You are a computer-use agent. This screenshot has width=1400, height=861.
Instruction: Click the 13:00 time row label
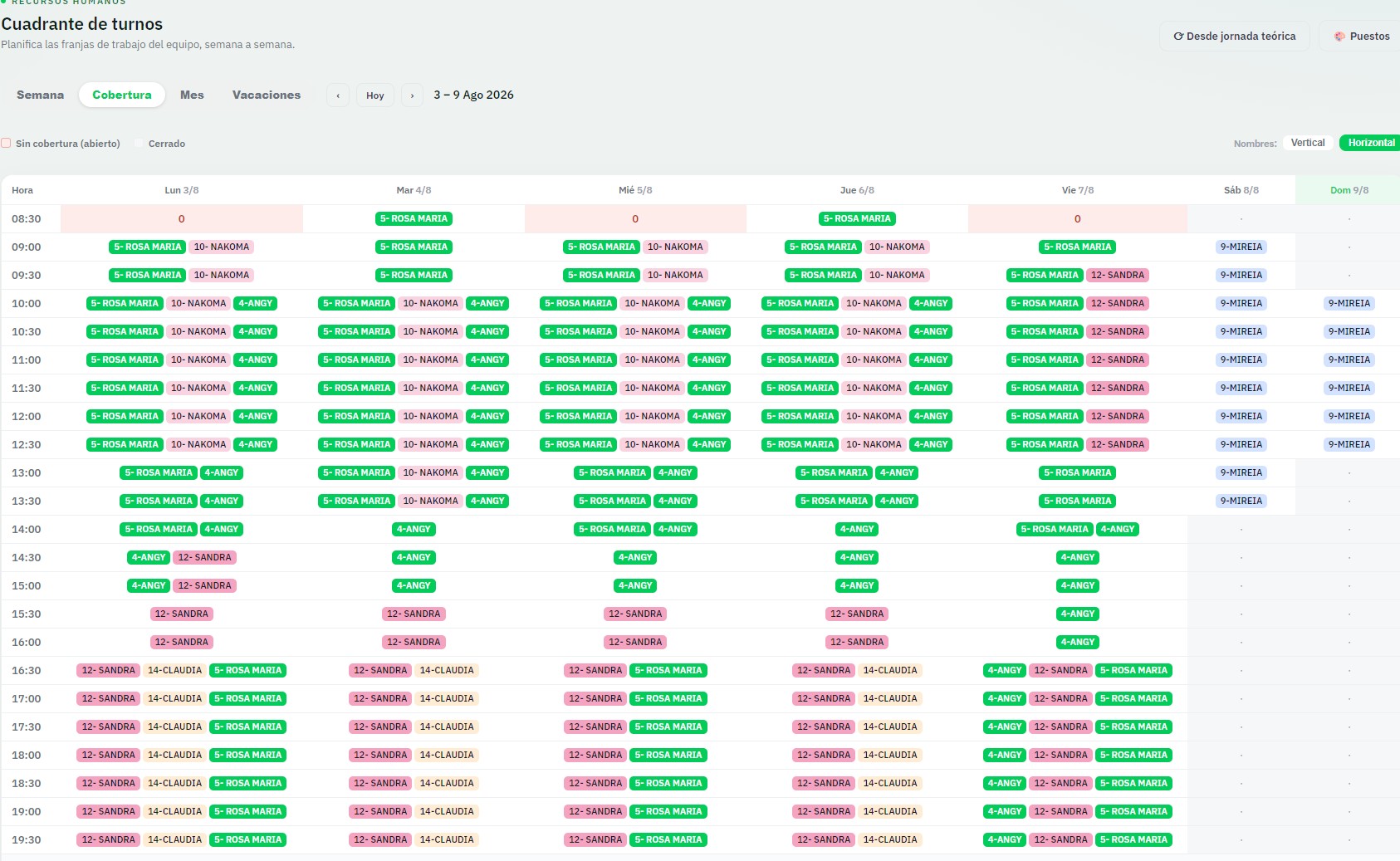[27, 473]
